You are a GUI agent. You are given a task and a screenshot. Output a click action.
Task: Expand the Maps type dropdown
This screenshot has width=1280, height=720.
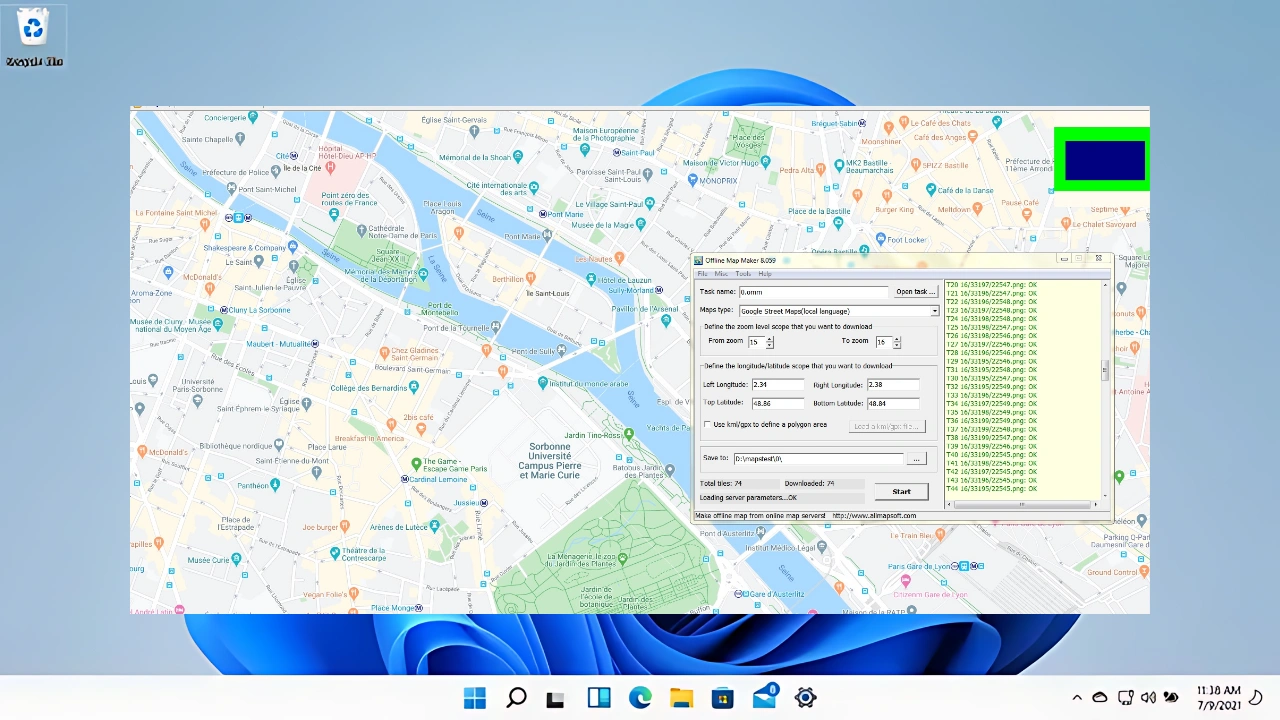click(935, 311)
